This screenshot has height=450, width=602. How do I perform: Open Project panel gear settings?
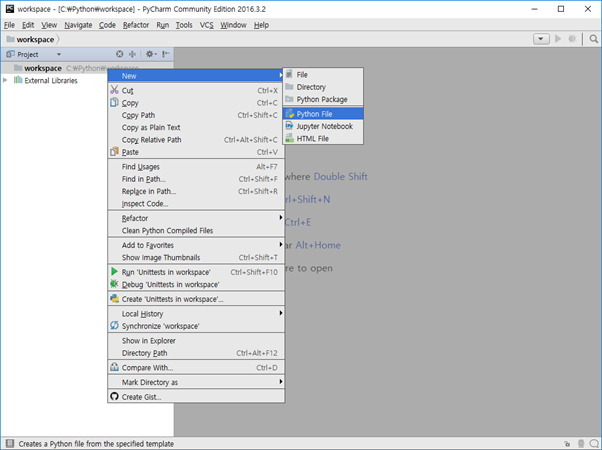point(150,54)
